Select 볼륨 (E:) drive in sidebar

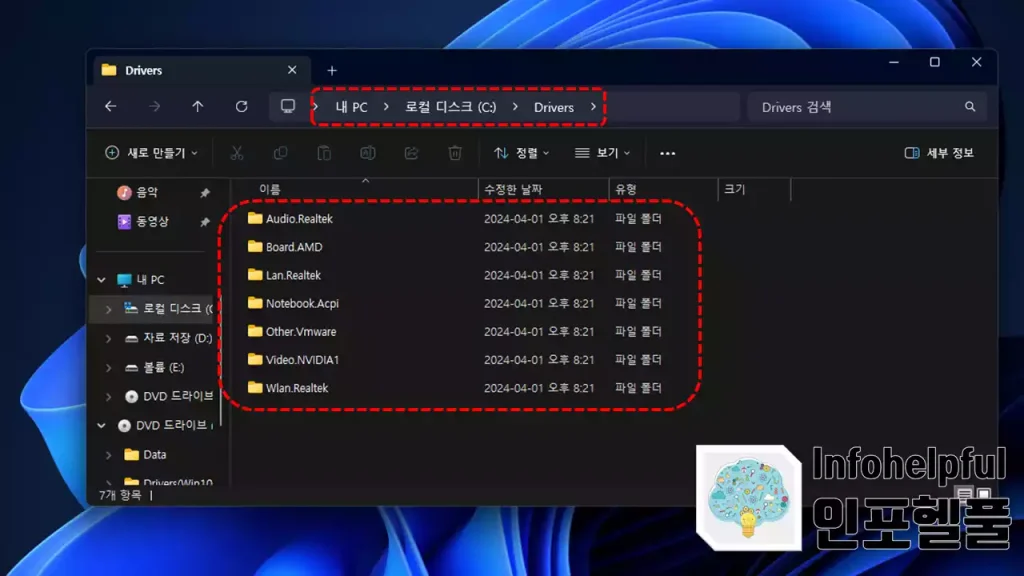point(163,367)
